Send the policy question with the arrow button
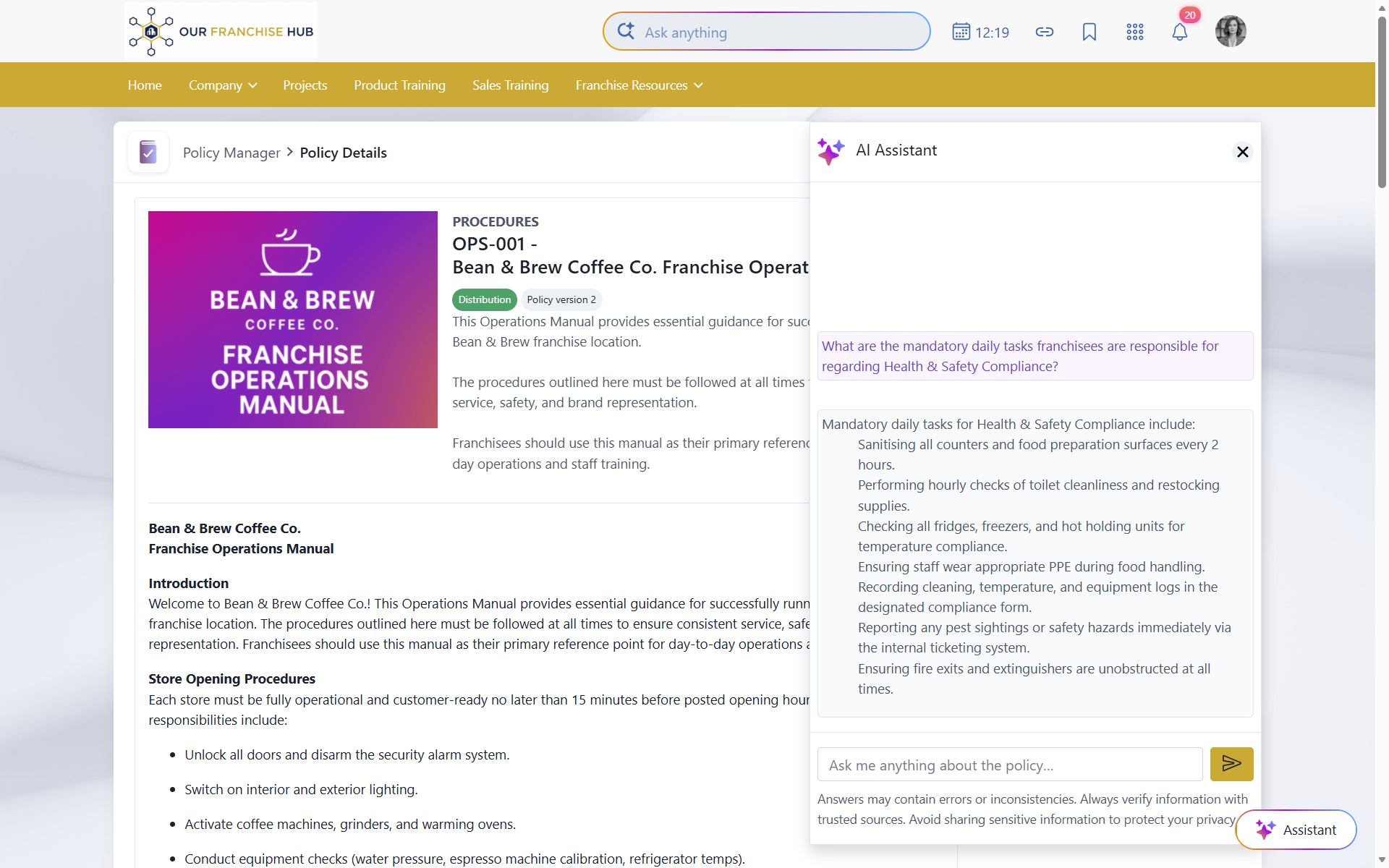The width and height of the screenshot is (1389, 868). [x=1231, y=764]
